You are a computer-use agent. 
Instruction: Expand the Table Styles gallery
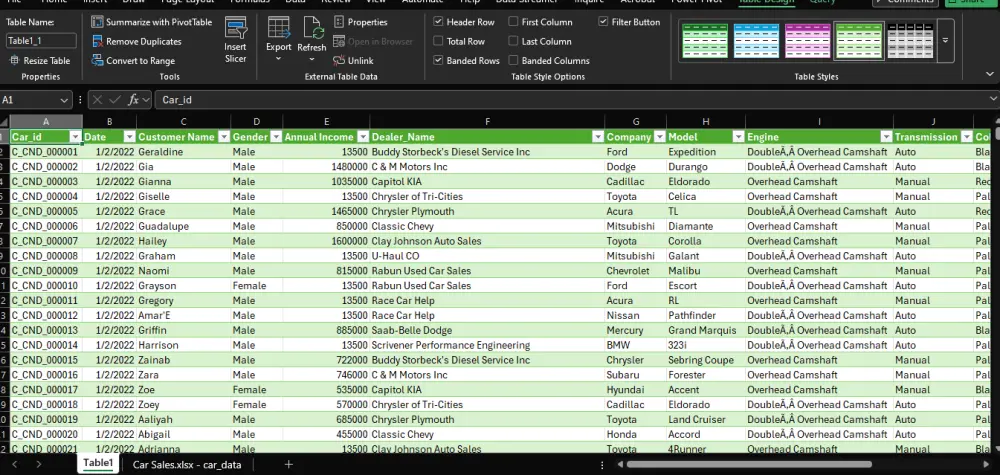click(x=945, y=41)
